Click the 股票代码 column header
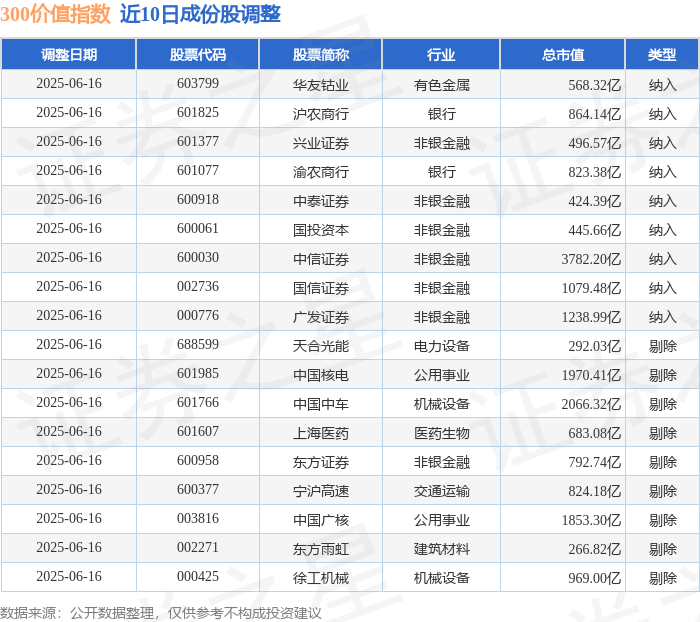Screen dimensions: 700x622 pos(198,54)
